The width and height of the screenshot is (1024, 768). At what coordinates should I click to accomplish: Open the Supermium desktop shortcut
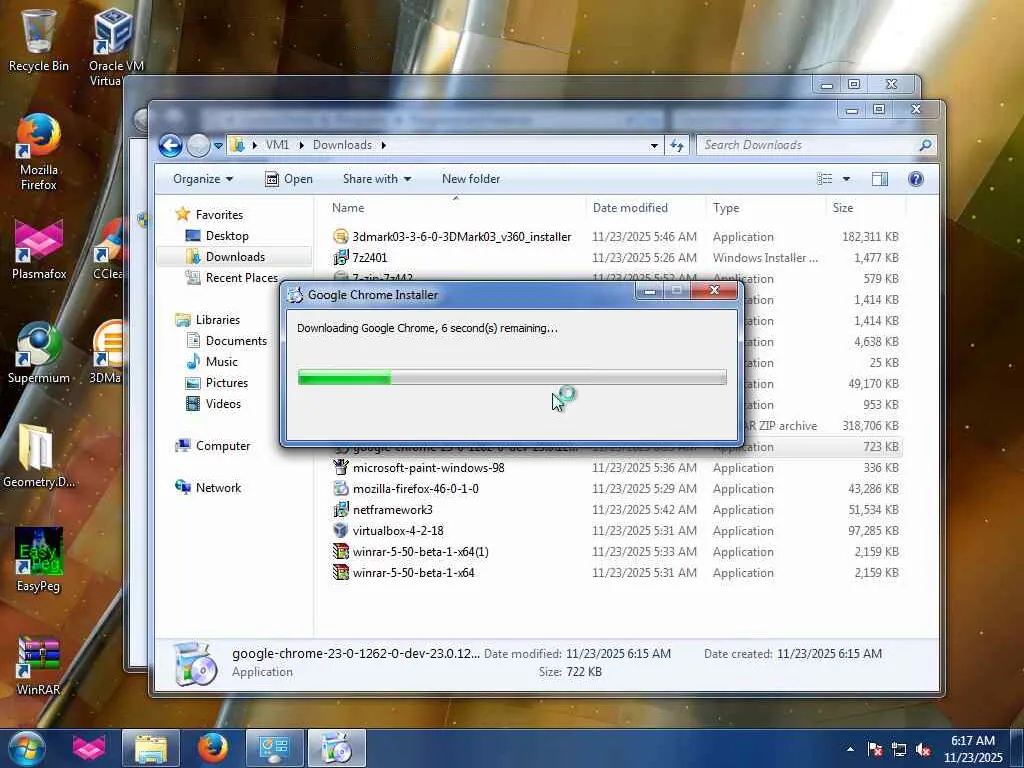39,353
